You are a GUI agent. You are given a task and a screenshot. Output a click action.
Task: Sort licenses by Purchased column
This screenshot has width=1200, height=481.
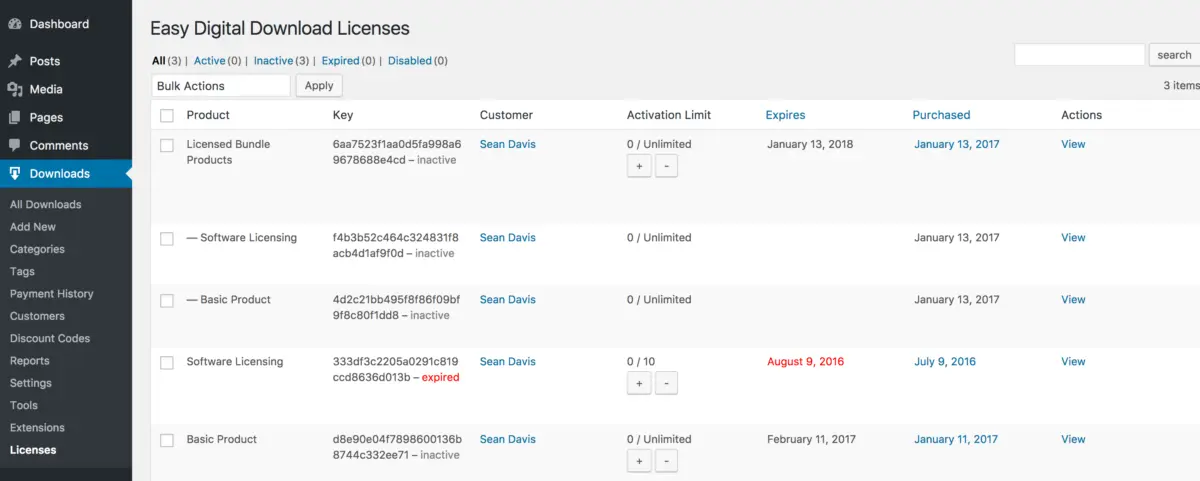(941, 115)
